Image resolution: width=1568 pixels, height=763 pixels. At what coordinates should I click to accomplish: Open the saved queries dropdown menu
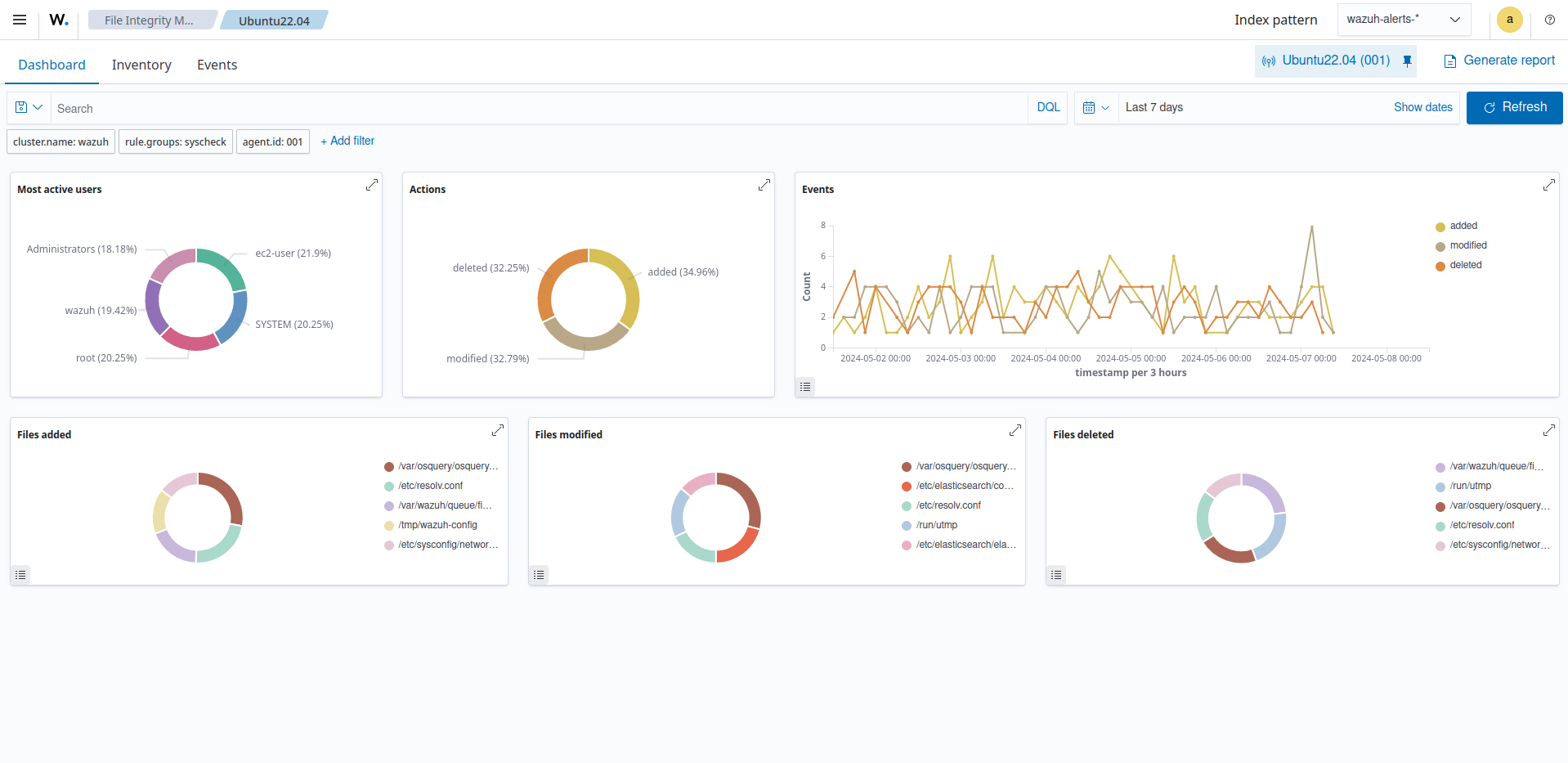(x=29, y=108)
